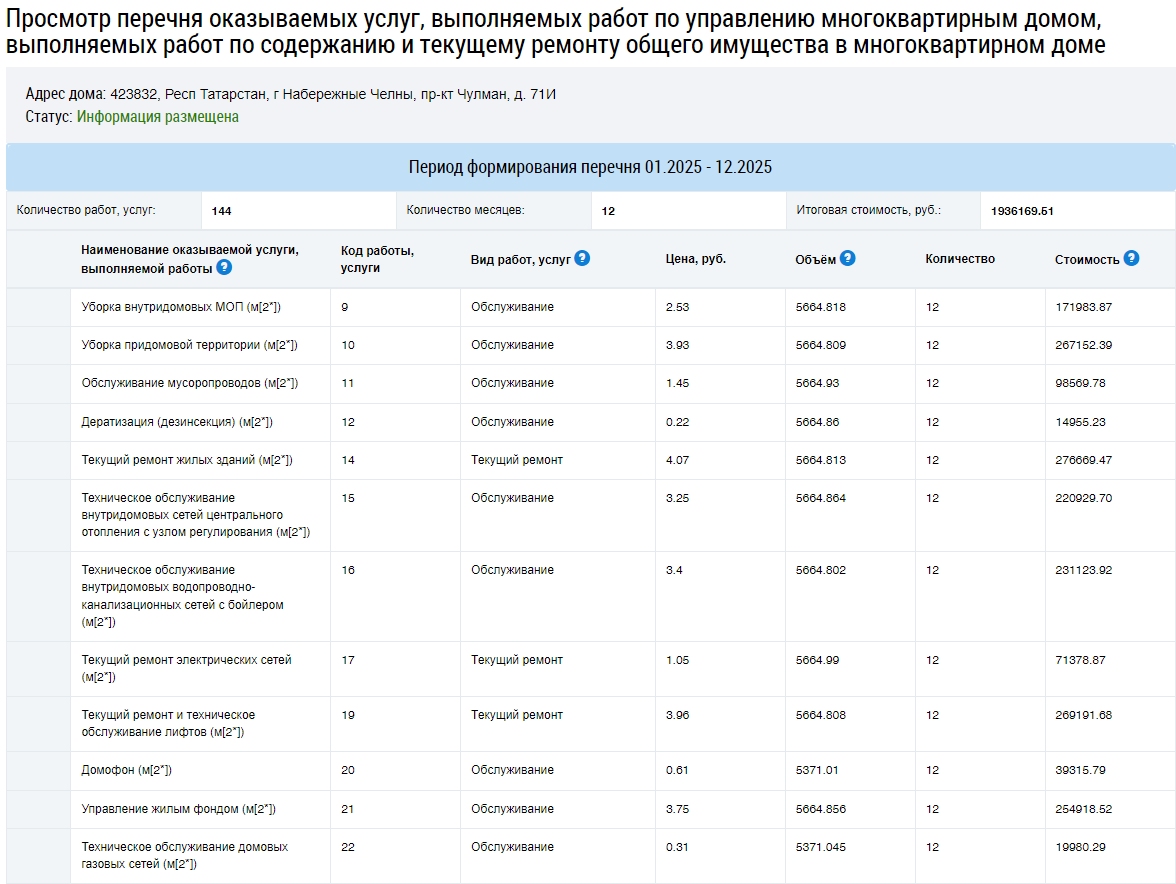Screen dimensions: 1176x884
Task: Click work code 9
Action: click(344, 307)
